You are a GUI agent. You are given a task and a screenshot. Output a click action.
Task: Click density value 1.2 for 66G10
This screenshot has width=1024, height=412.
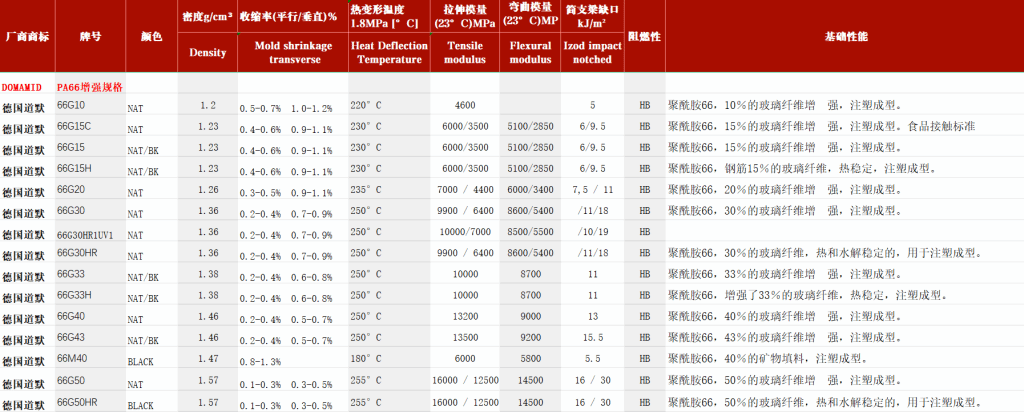208,105
